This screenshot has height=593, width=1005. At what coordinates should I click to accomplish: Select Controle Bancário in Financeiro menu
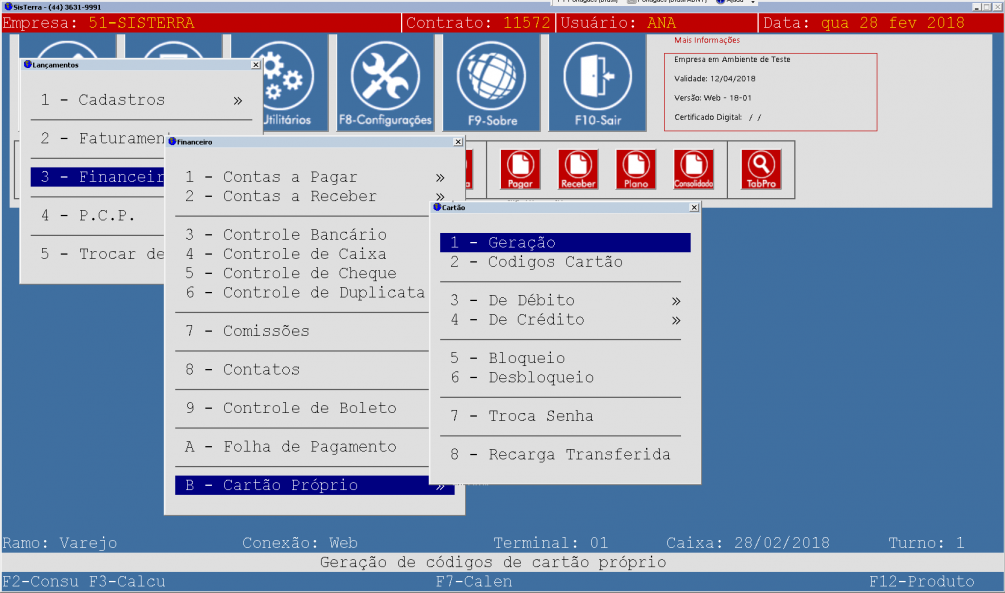pyautogui.click(x=304, y=235)
